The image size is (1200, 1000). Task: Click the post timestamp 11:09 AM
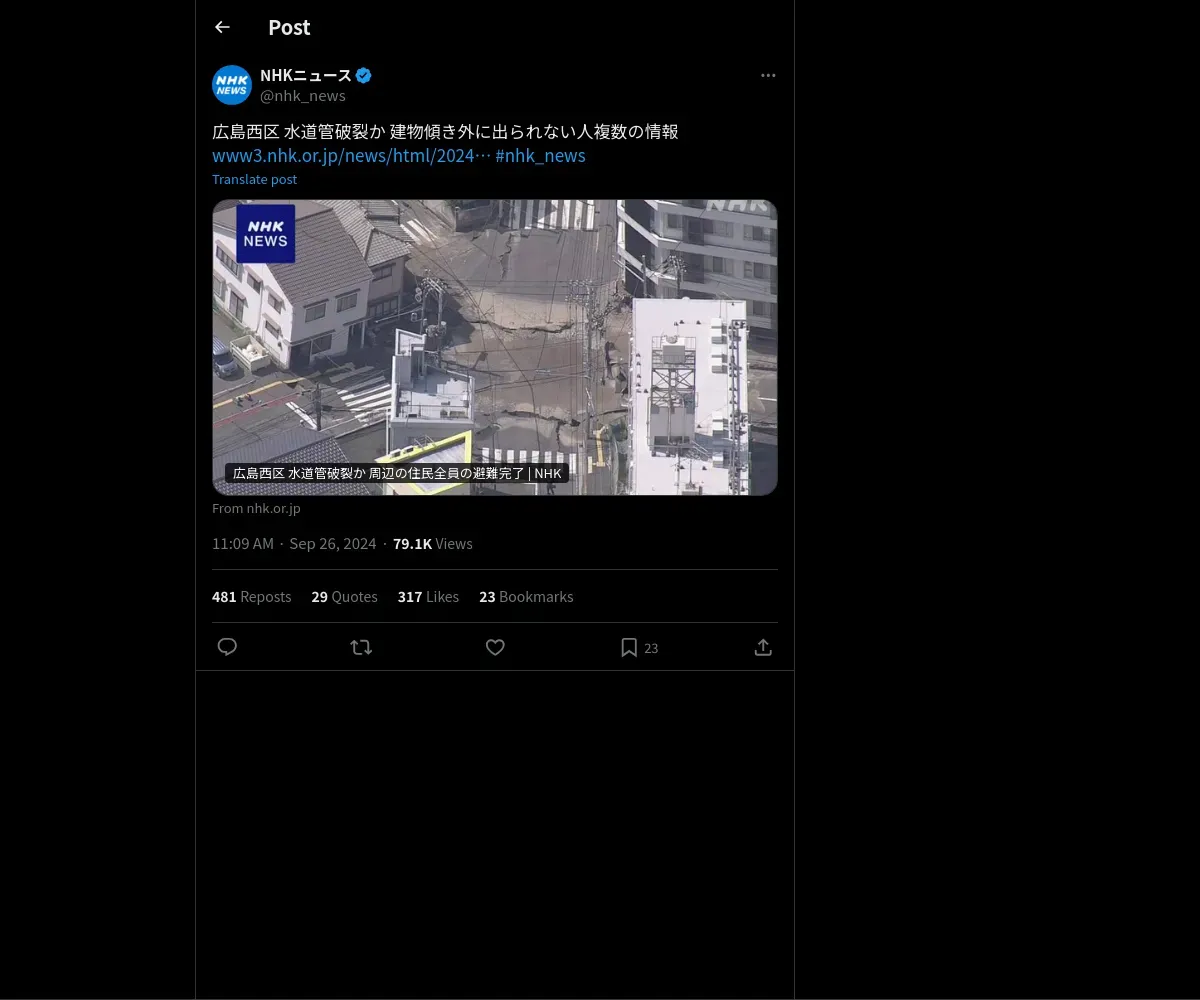click(x=243, y=543)
